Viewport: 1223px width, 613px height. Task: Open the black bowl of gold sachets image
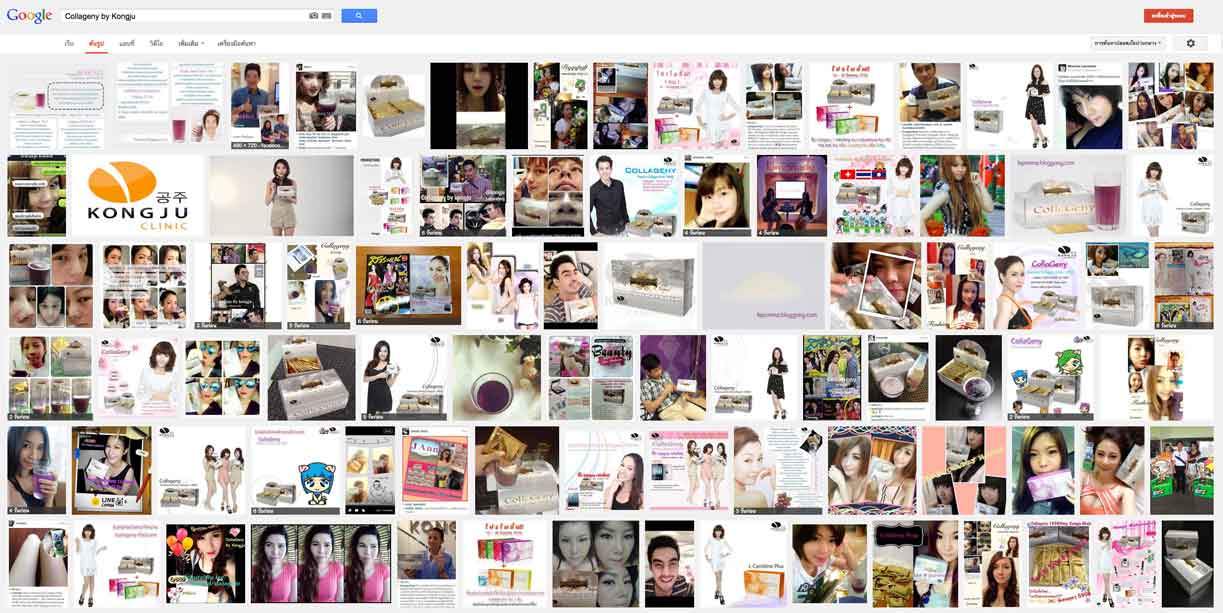968,378
